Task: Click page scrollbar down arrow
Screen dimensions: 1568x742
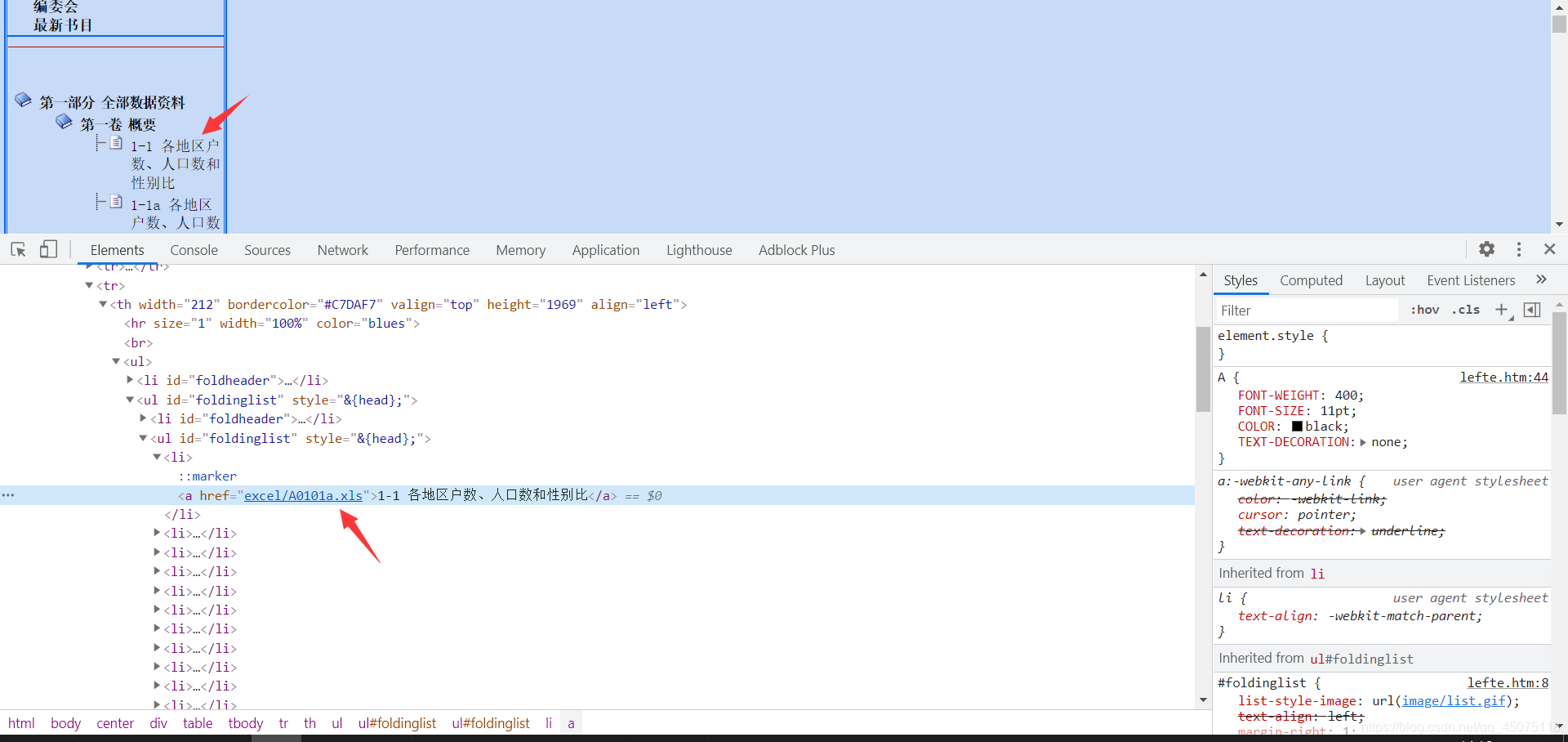Action: point(1559,224)
